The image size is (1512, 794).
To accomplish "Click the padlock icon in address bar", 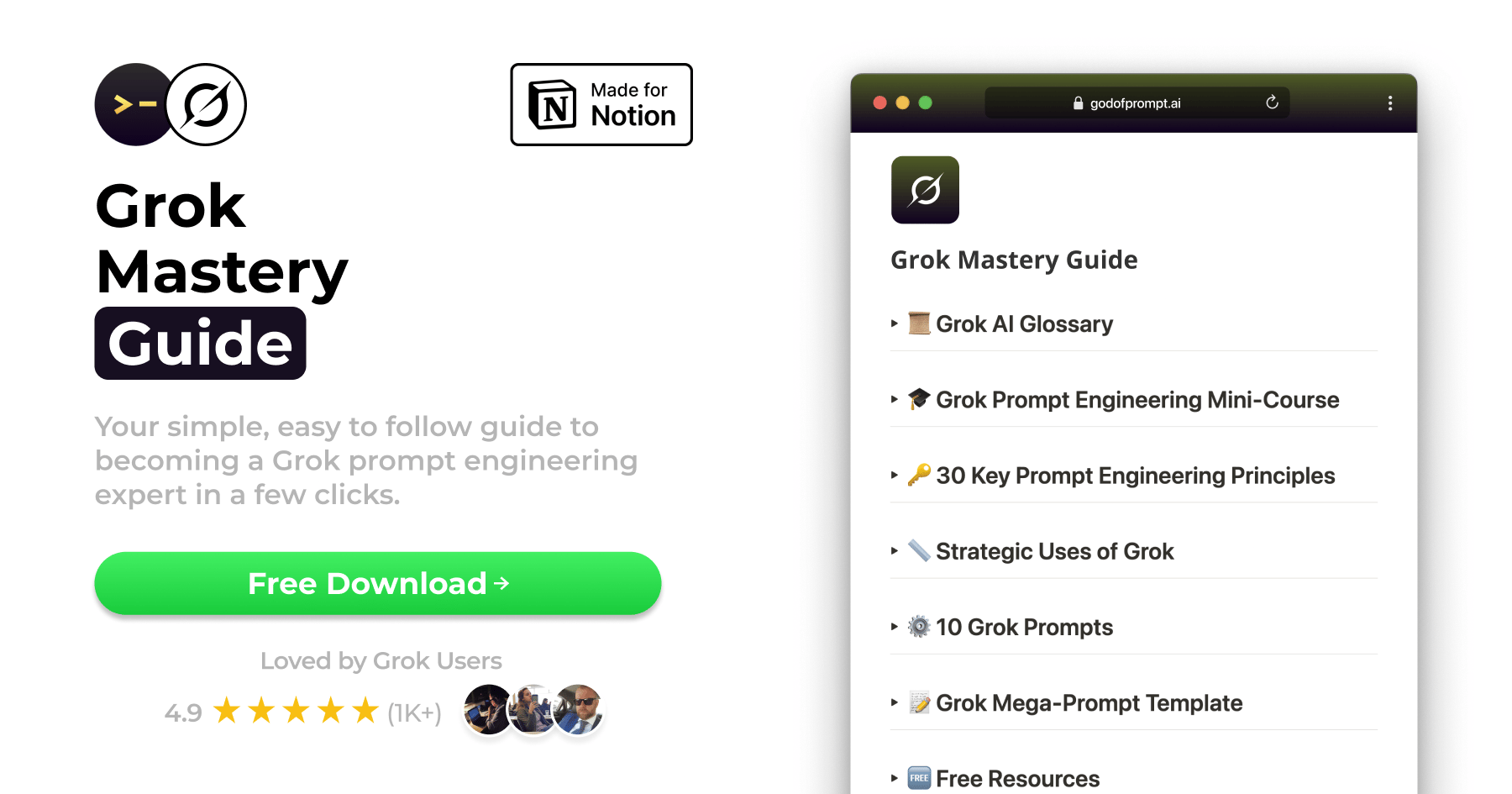I will tap(1078, 103).
